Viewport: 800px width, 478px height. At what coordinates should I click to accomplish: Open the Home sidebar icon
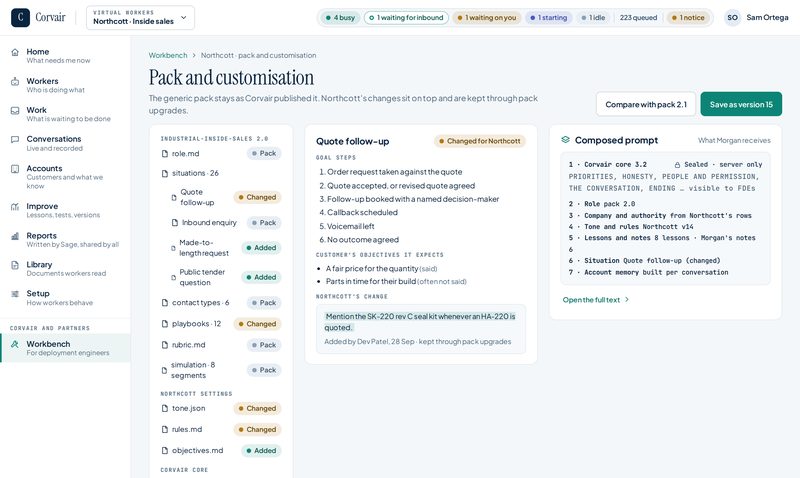click(15, 52)
